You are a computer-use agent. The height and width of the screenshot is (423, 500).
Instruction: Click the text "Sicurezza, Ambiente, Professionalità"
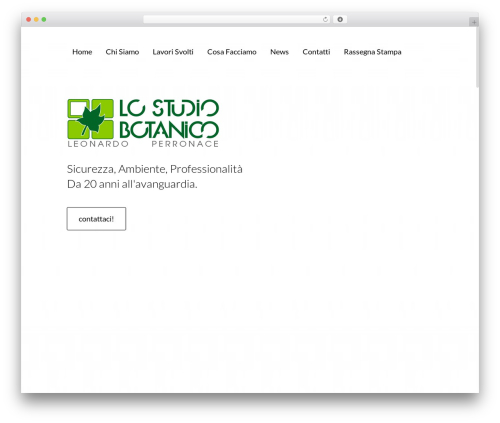pyautogui.click(x=155, y=169)
